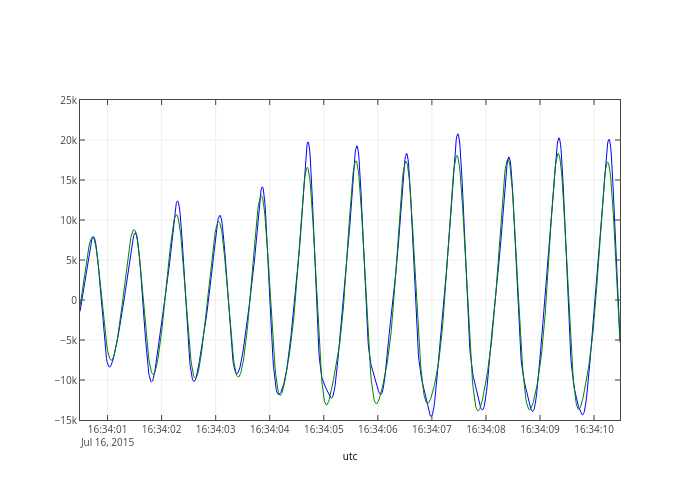The image size is (700, 500).
Task: Click the 16:34:08 x-axis tick label
Action: (x=486, y=429)
